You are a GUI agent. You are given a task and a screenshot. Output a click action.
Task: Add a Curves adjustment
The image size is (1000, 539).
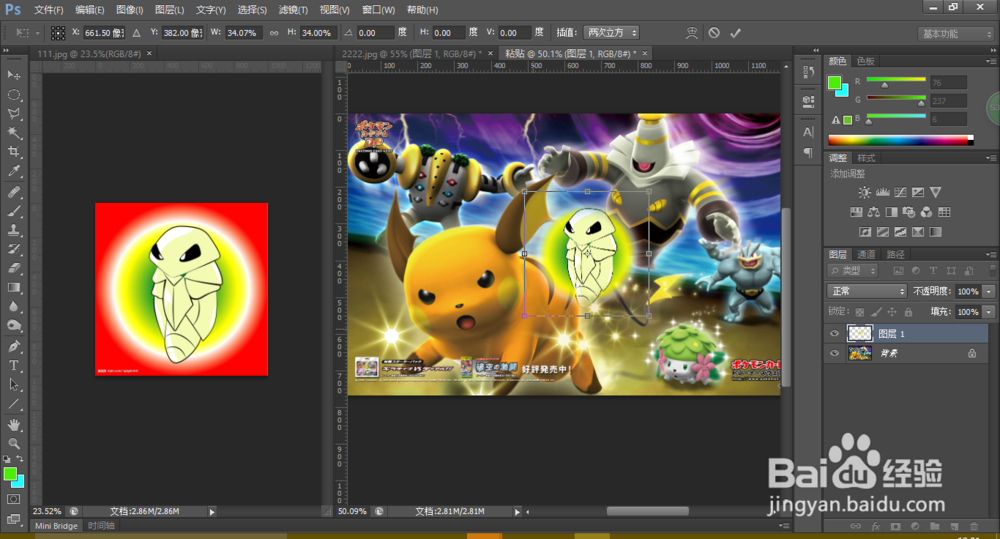click(x=900, y=192)
